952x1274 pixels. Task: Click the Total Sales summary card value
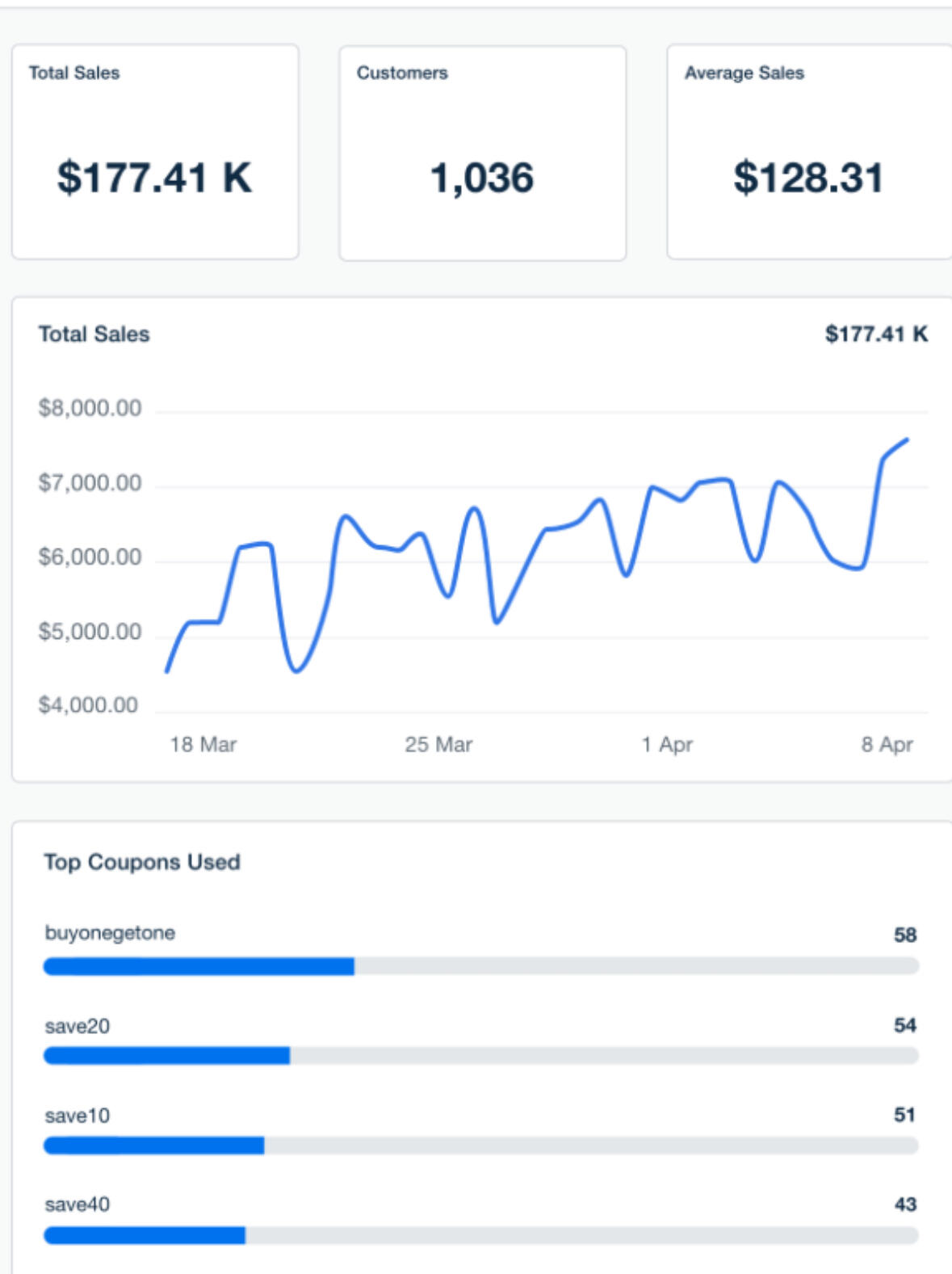click(x=154, y=178)
